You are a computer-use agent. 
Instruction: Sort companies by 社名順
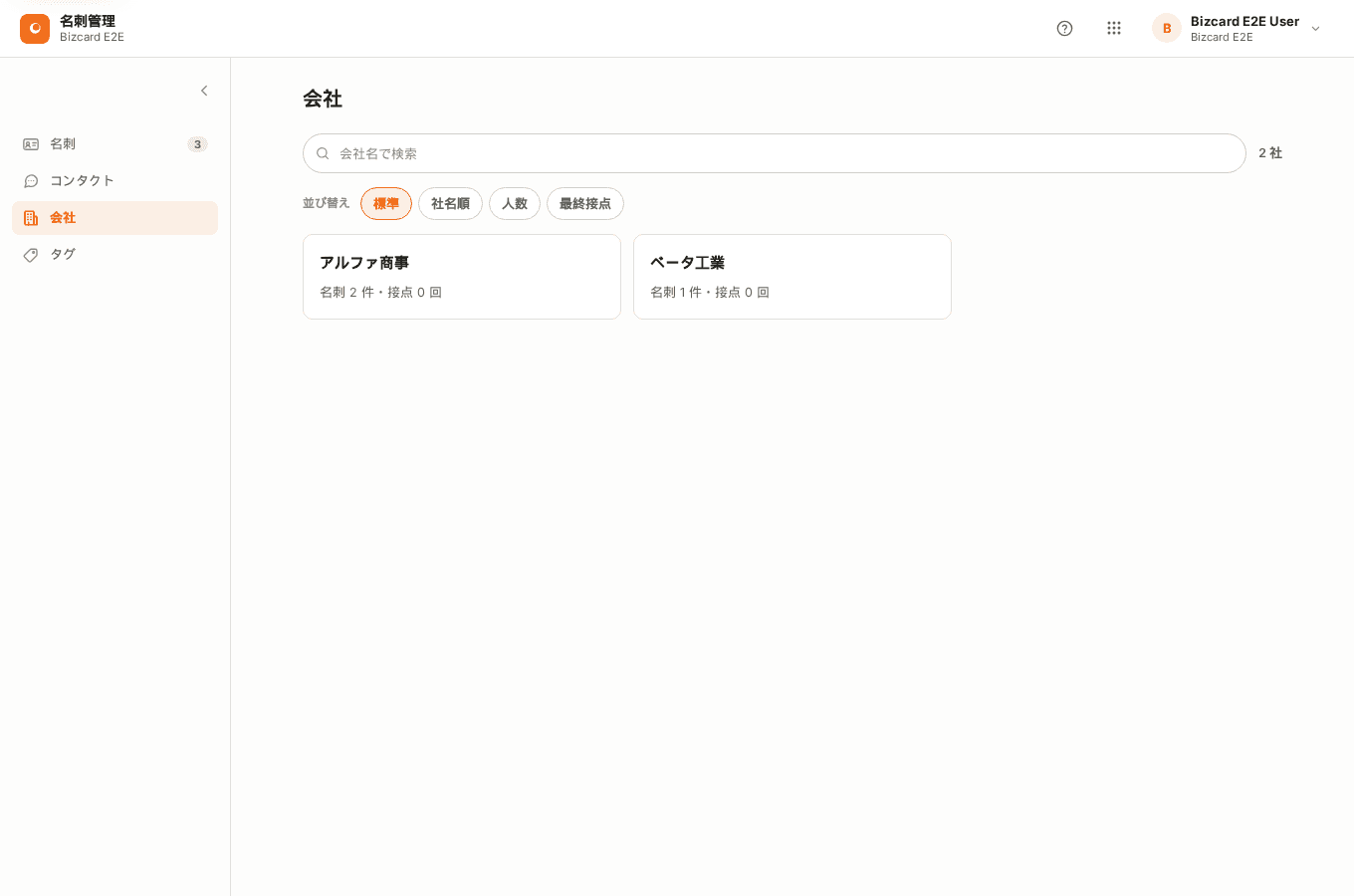450,203
